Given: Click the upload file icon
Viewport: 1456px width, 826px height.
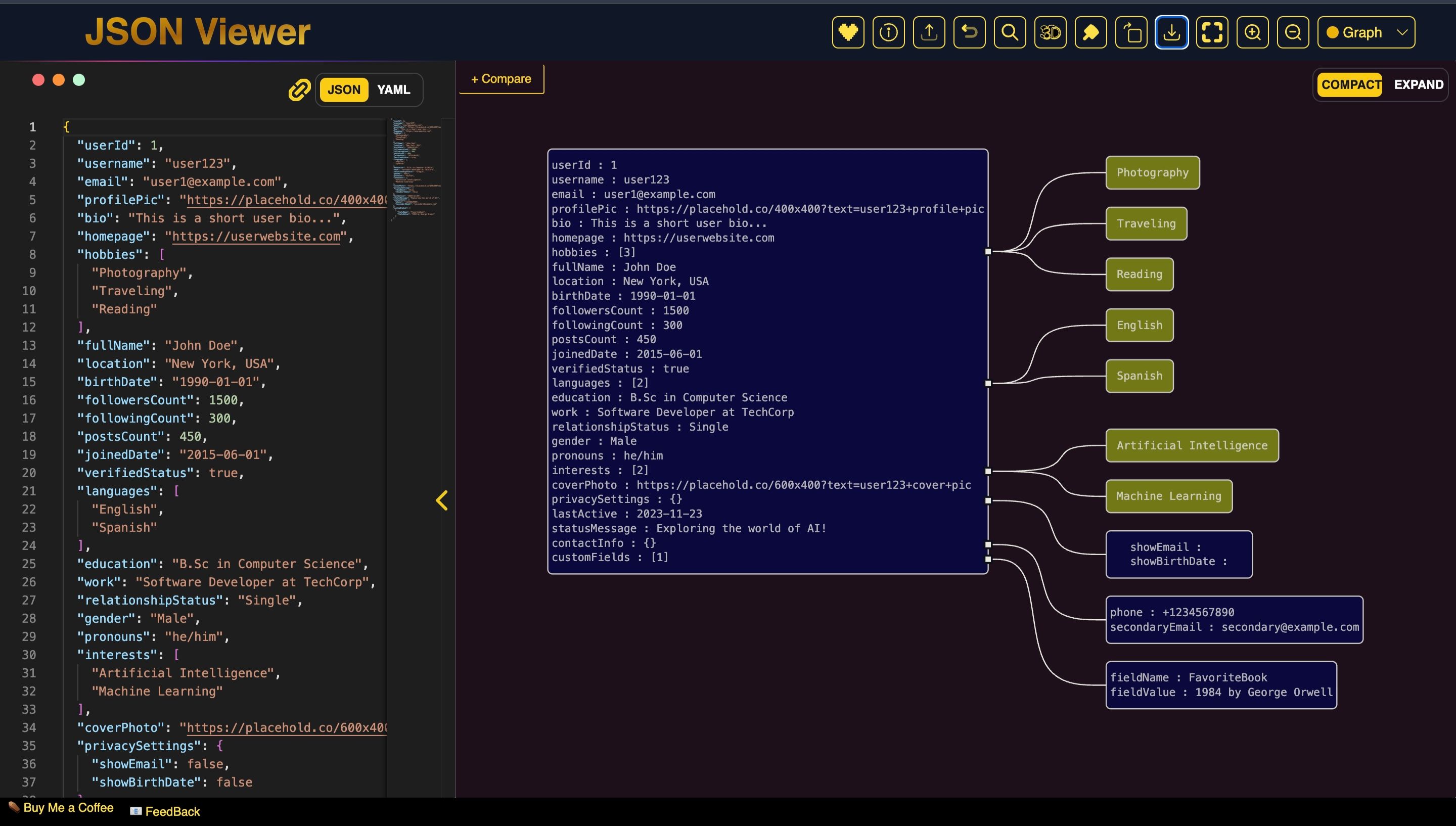Looking at the screenshot, I should coord(929,32).
